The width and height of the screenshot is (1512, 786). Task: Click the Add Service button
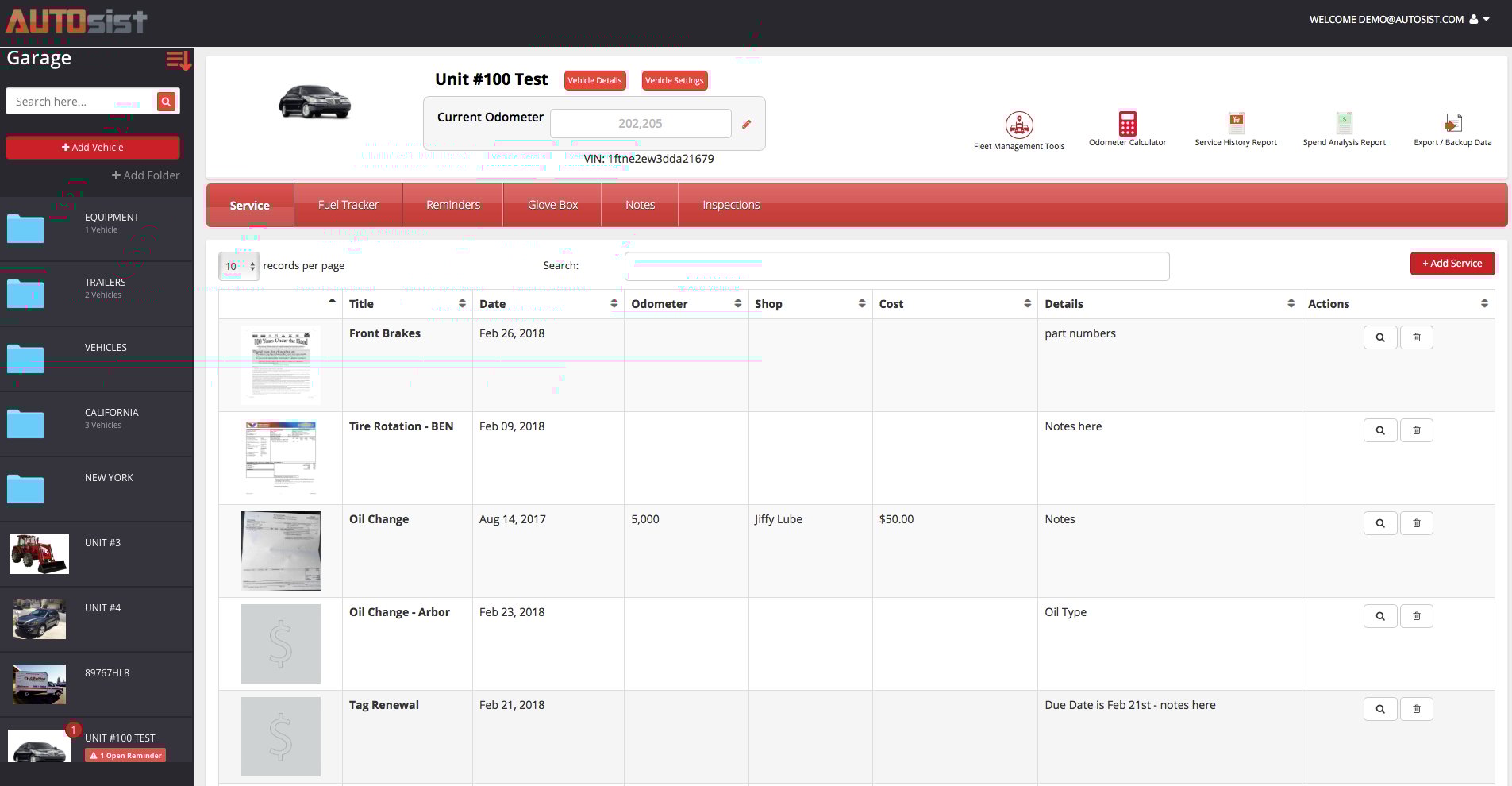tap(1452, 264)
